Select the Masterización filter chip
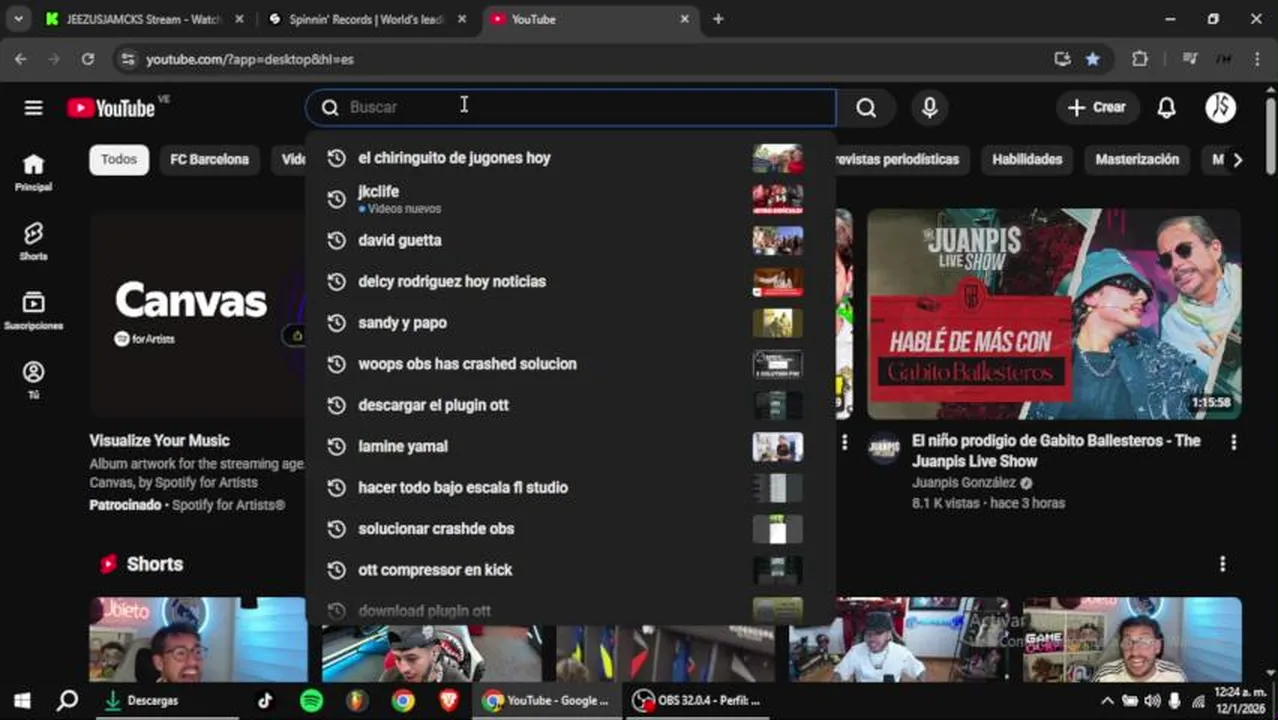 [1137, 160]
